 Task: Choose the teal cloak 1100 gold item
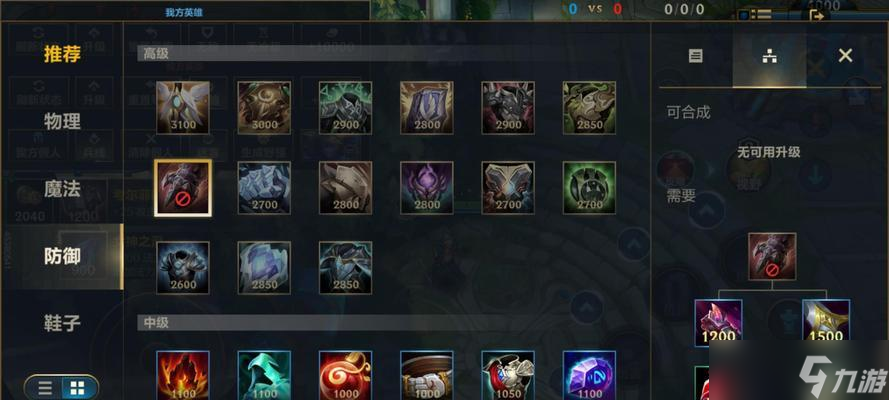[264, 375]
